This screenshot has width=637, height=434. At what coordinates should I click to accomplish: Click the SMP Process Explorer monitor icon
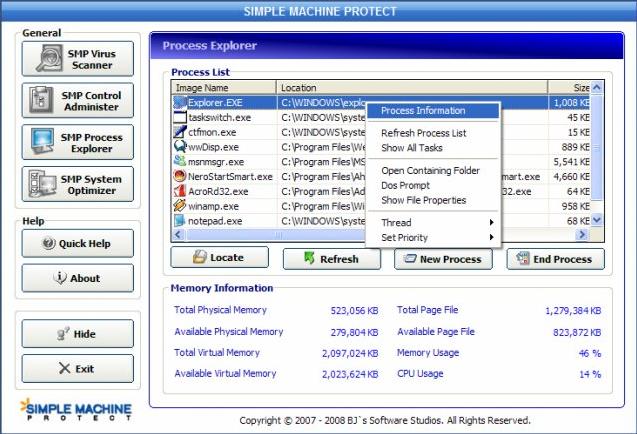coord(42,142)
